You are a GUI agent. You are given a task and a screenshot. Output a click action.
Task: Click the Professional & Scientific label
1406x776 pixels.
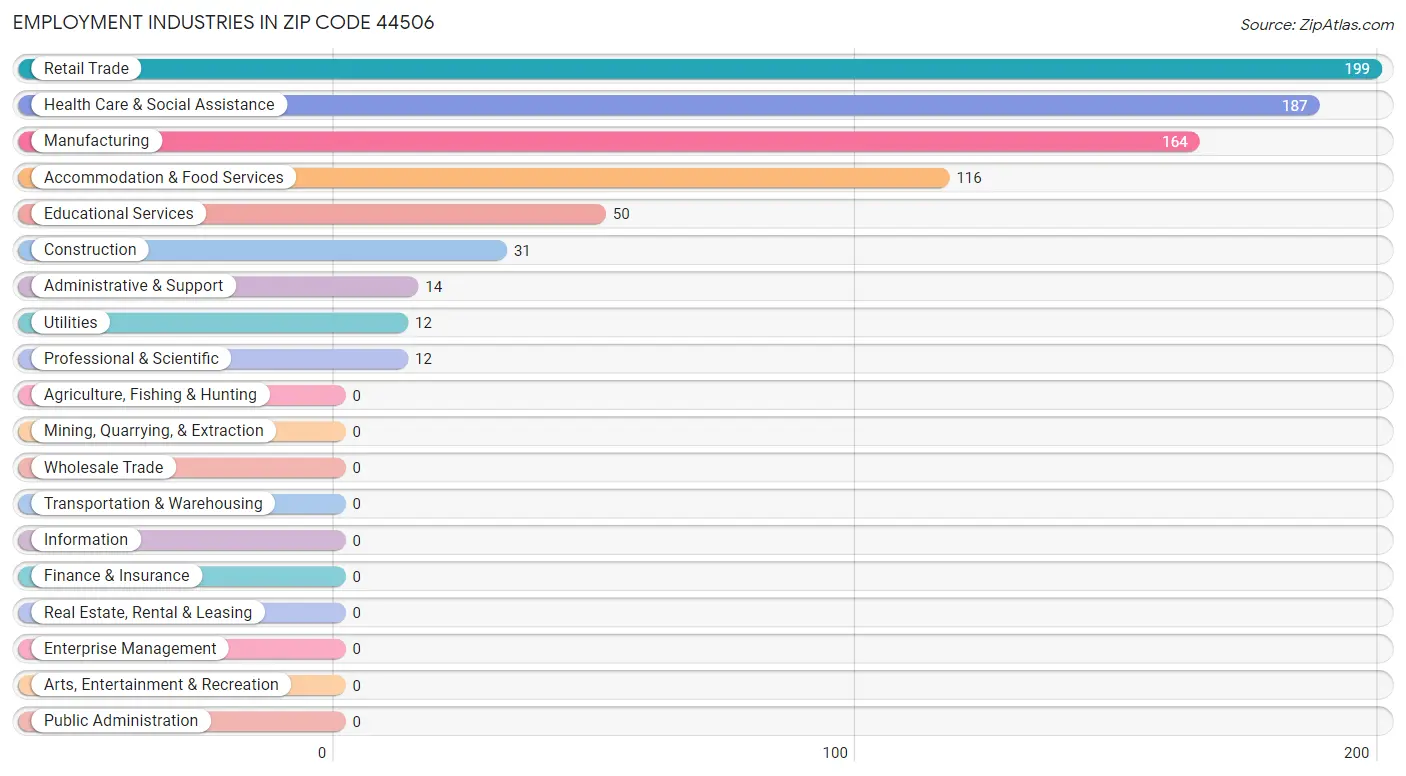click(131, 358)
